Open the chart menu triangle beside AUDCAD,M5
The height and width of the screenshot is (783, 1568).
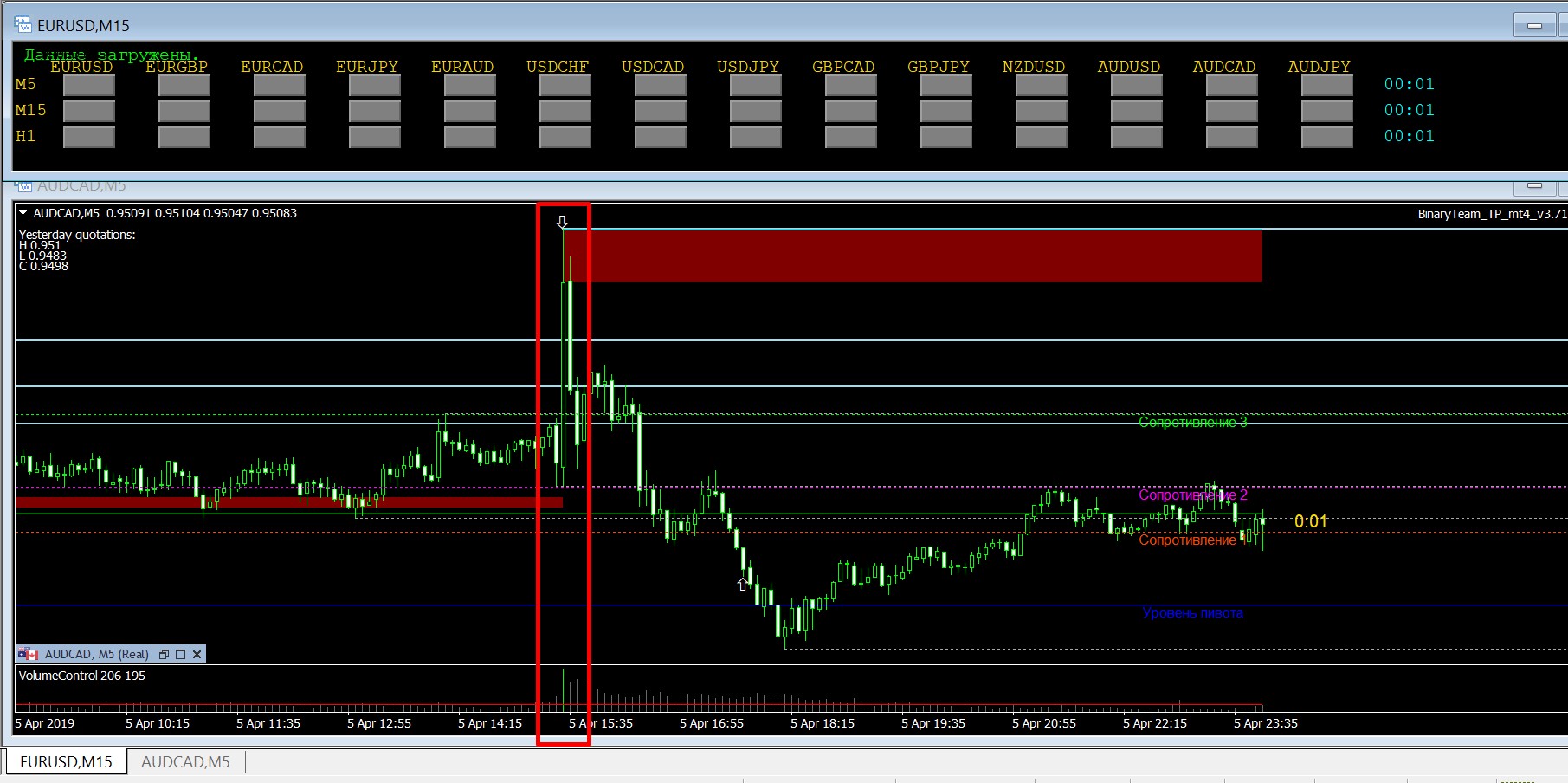coord(23,213)
